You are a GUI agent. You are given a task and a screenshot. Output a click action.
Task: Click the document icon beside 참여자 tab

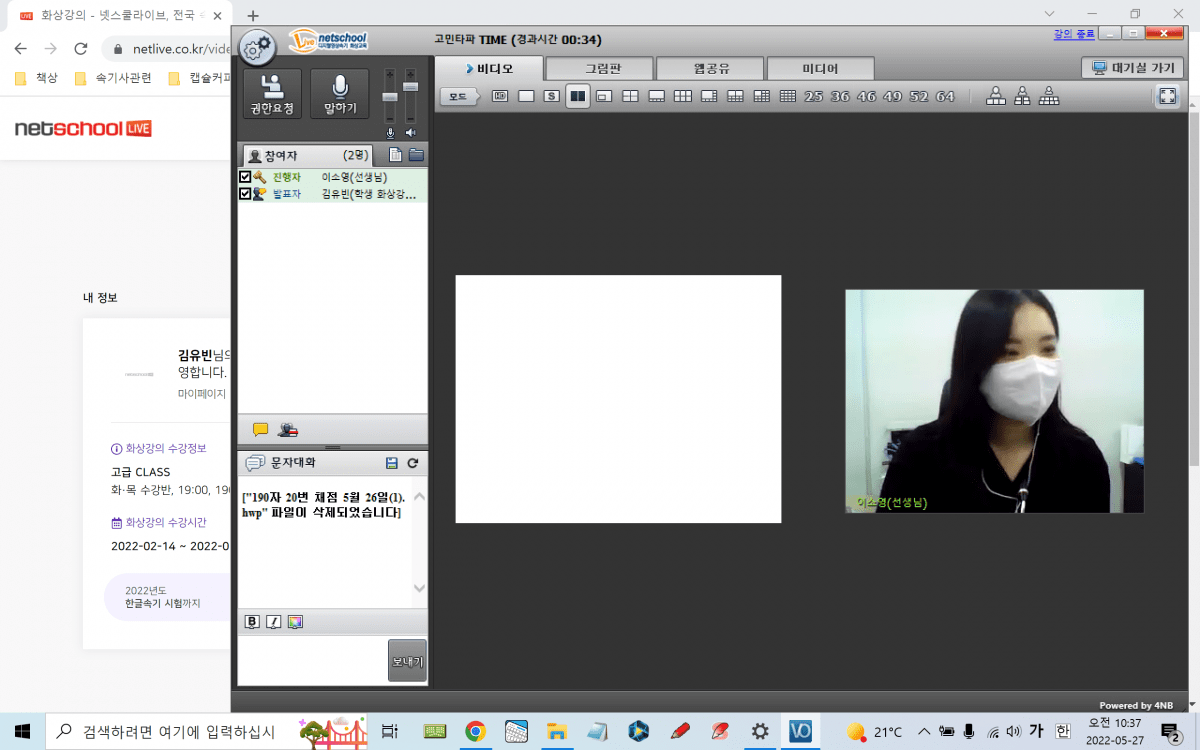coord(395,155)
